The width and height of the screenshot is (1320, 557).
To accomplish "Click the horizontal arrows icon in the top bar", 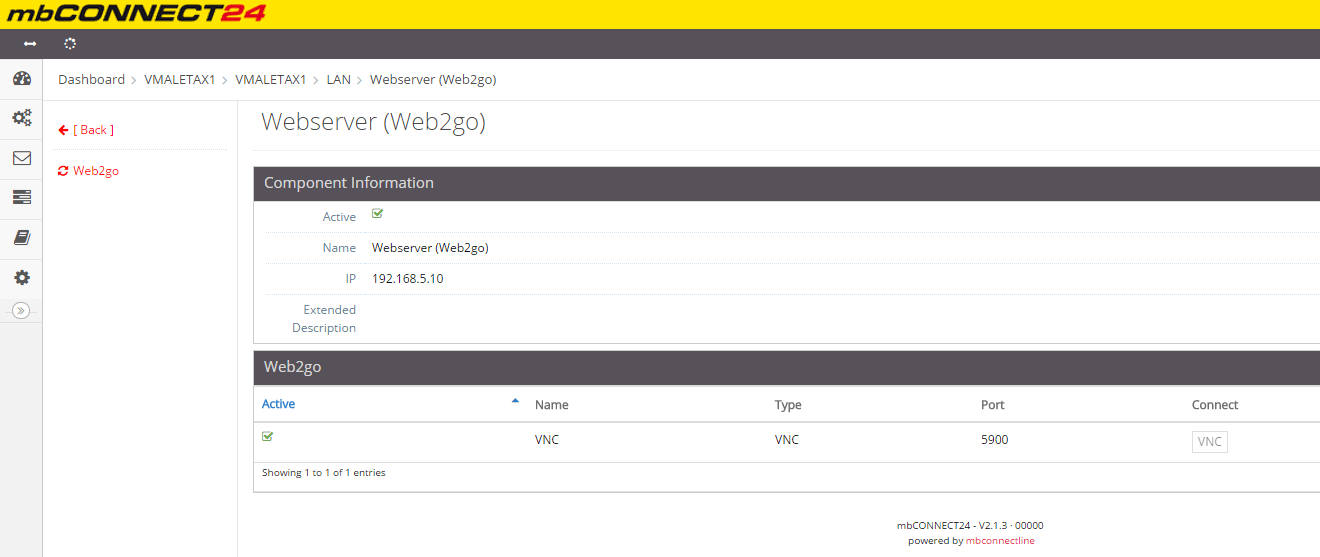I will [30, 44].
